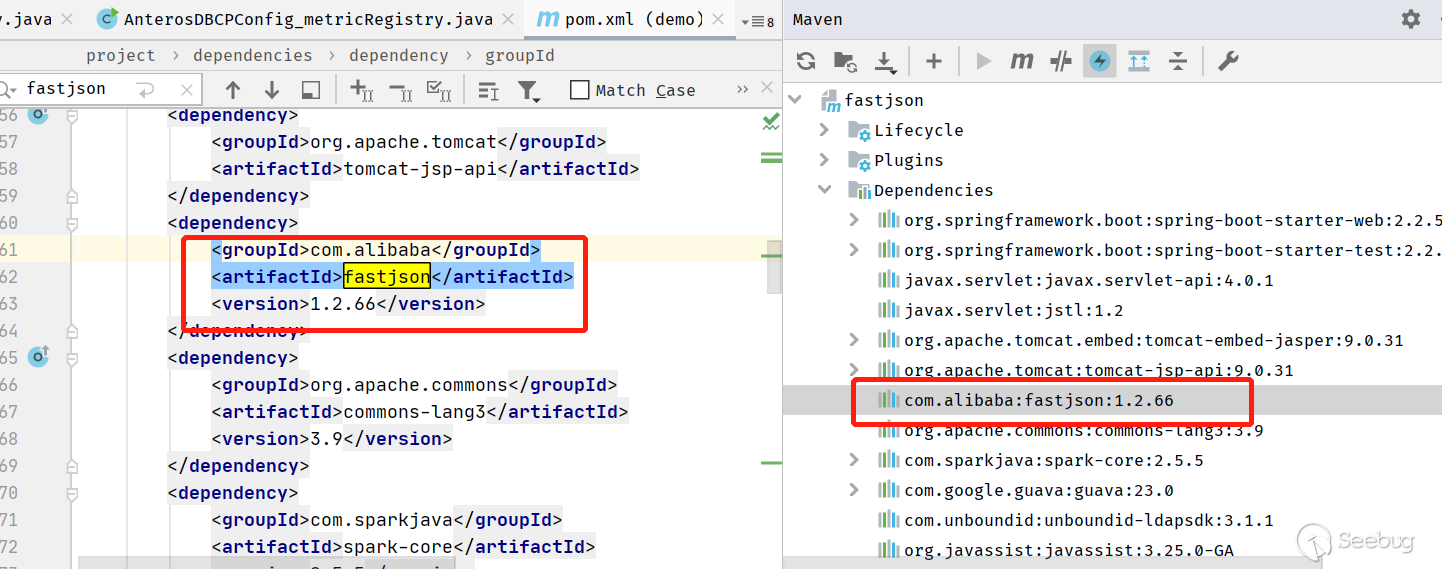Click inspection checkmark status icon in editor
This screenshot has width=1442, height=569.
point(771,122)
